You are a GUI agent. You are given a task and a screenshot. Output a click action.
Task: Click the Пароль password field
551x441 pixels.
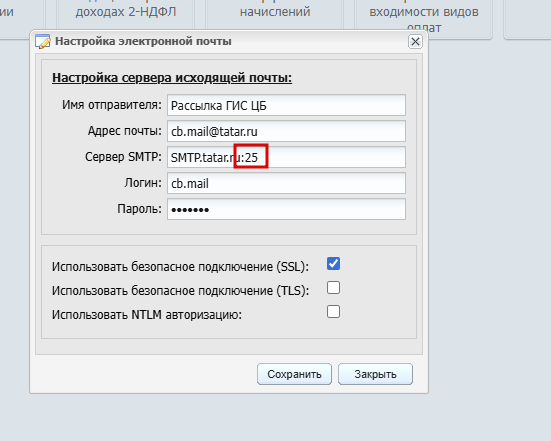tap(286, 209)
